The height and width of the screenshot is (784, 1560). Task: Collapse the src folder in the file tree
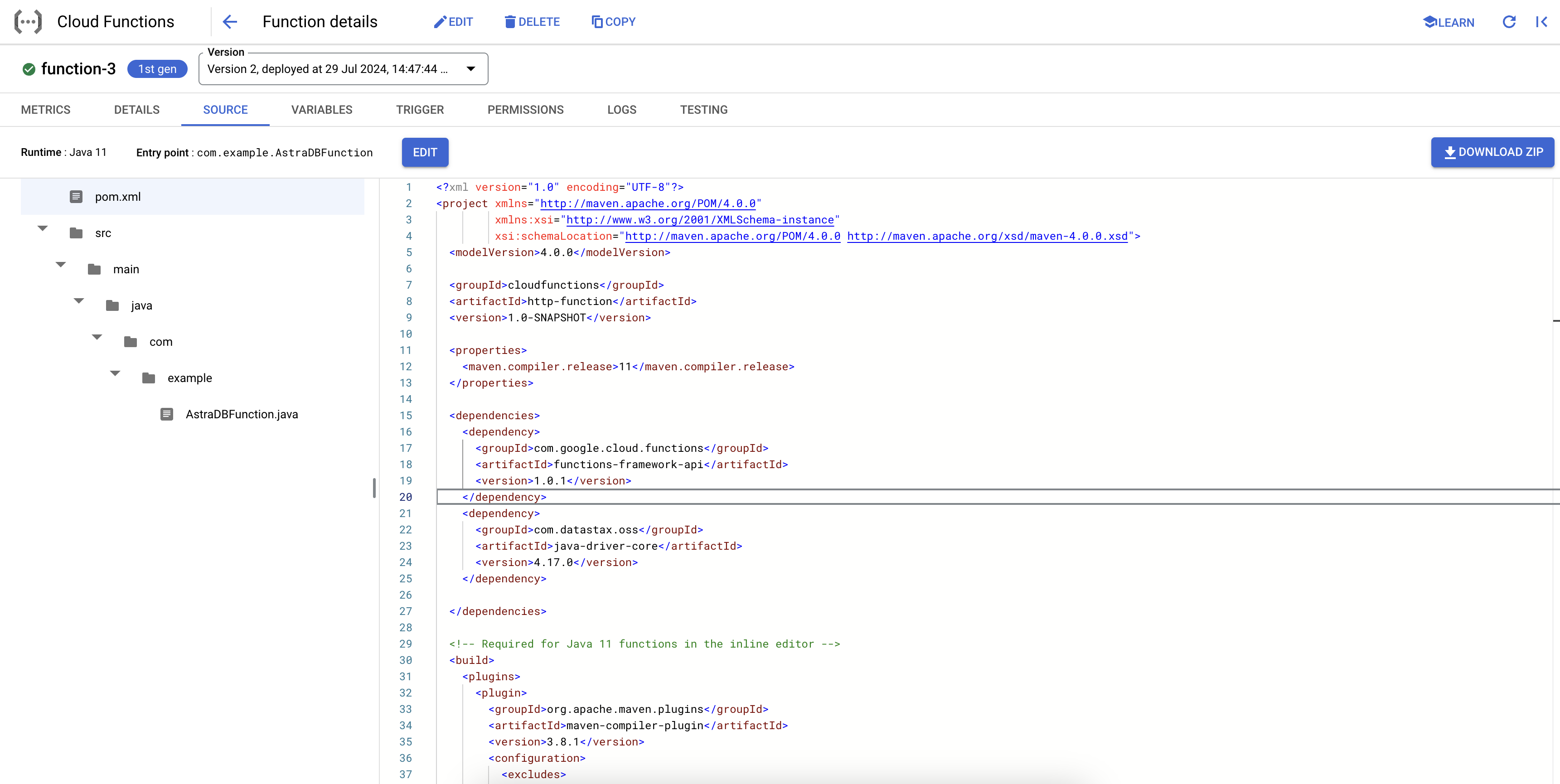point(42,228)
